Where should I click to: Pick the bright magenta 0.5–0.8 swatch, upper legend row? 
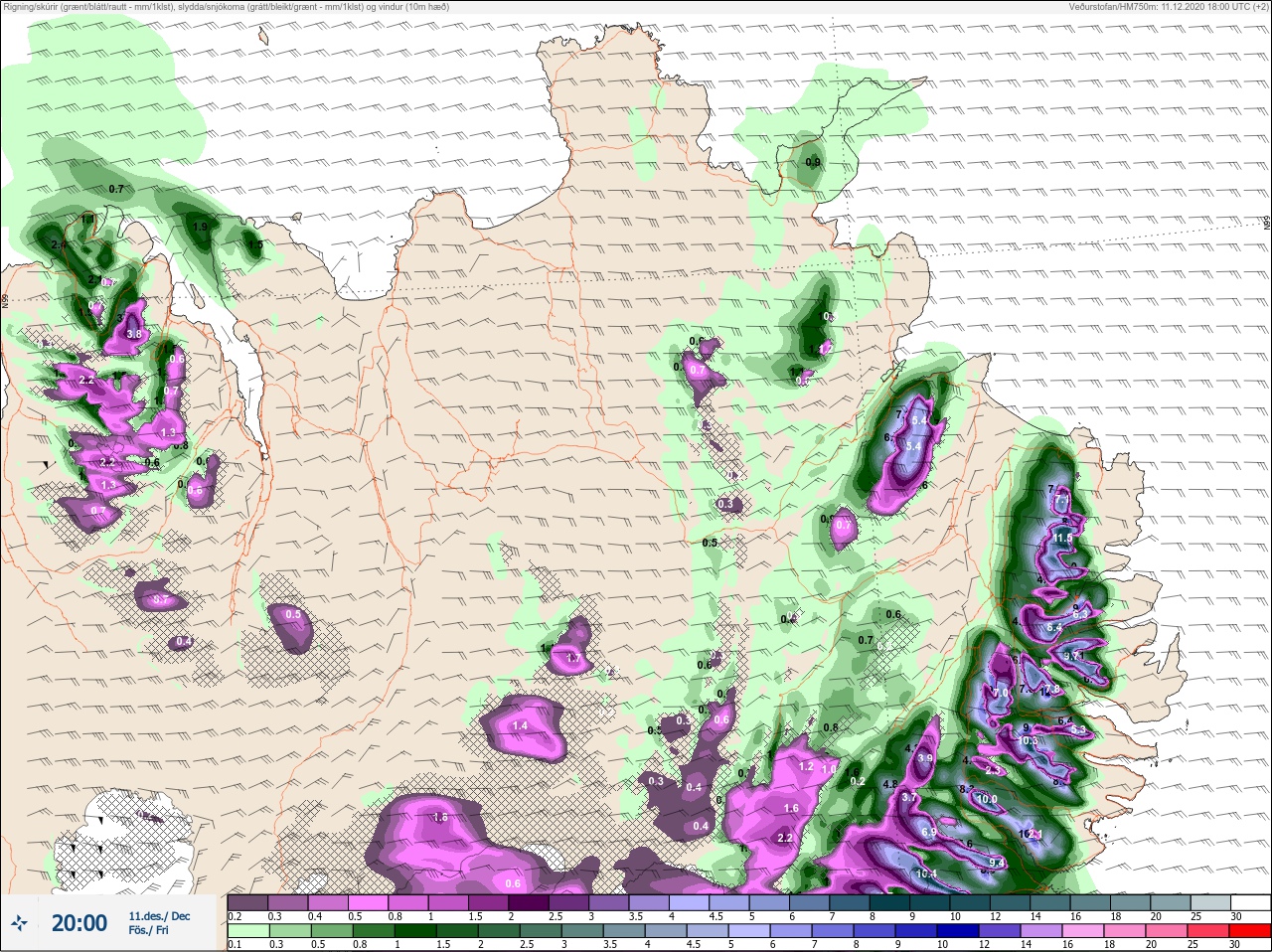point(370,901)
